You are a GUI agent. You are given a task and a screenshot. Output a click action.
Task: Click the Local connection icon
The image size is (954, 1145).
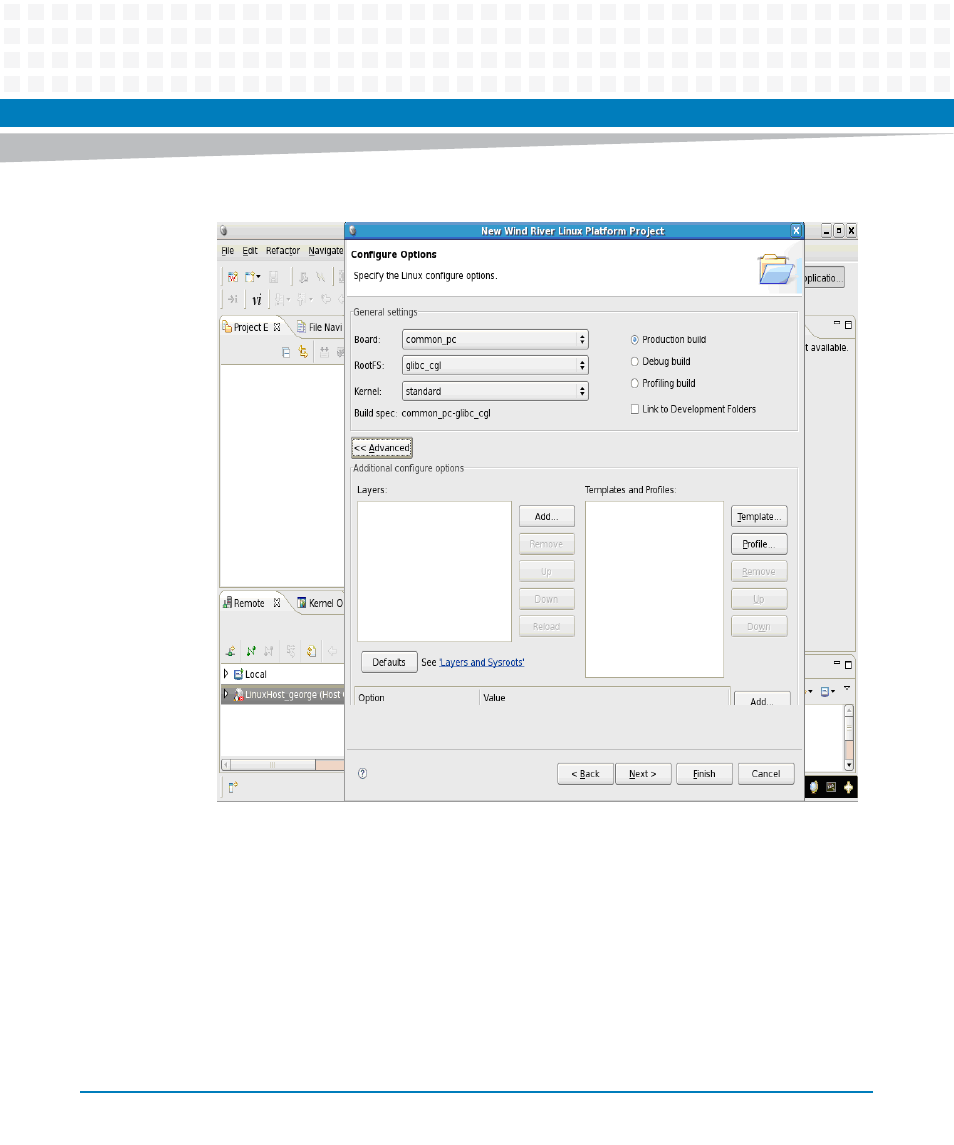[x=238, y=674]
